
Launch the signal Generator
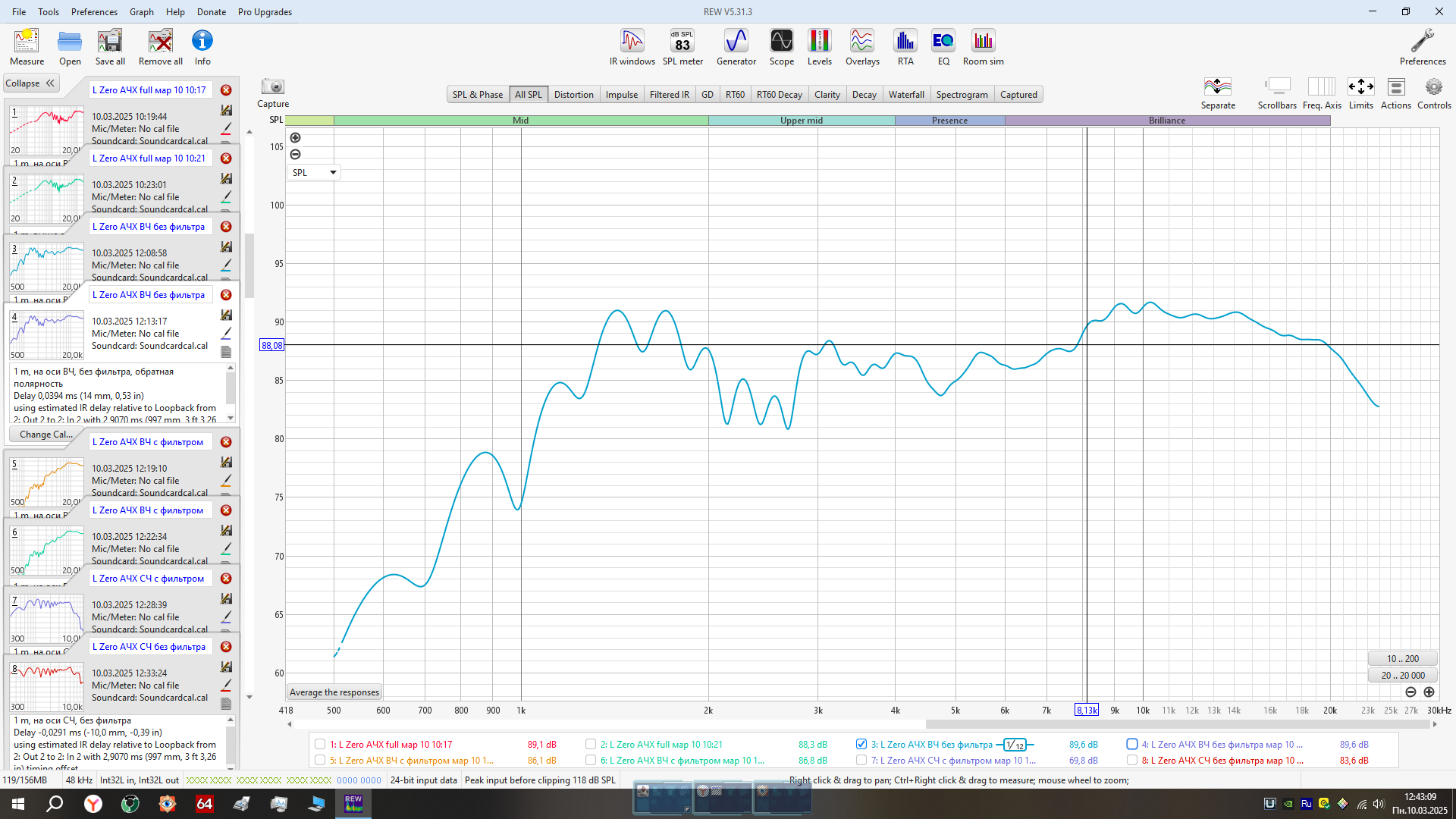(736, 47)
